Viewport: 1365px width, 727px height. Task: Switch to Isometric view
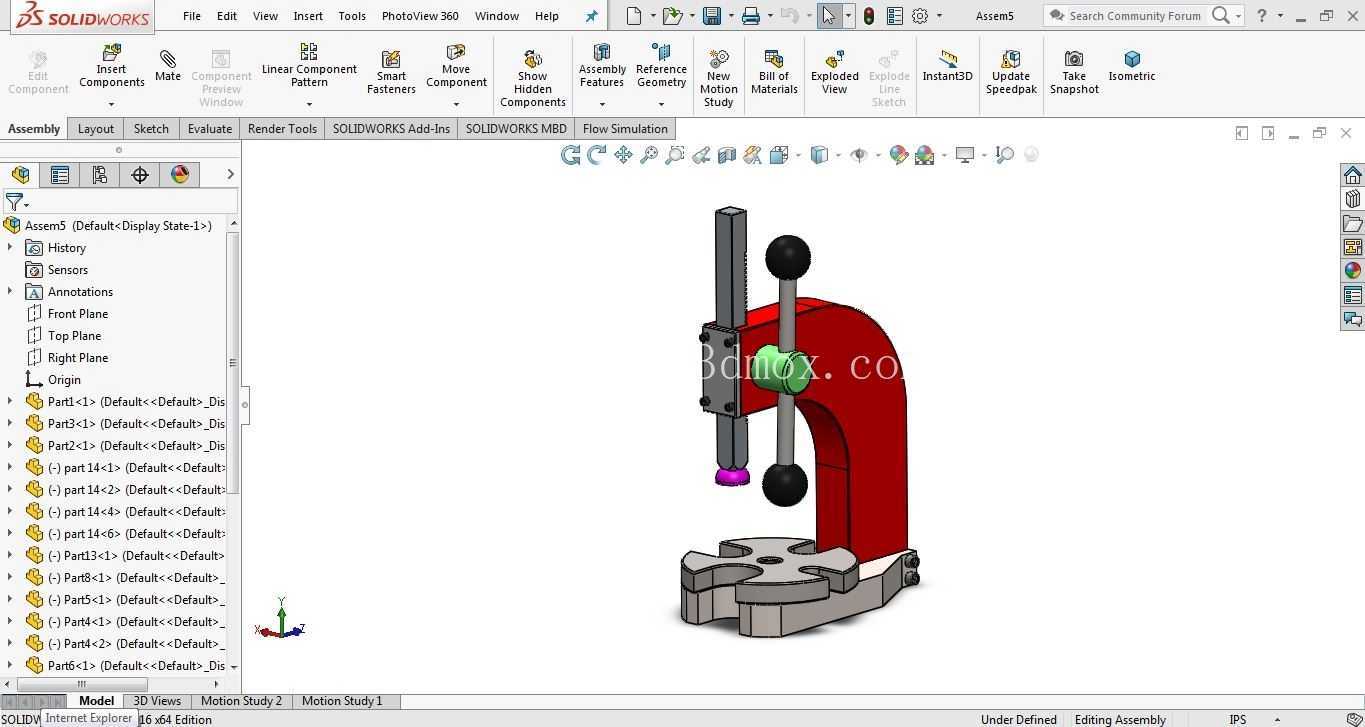[x=1132, y=66]
